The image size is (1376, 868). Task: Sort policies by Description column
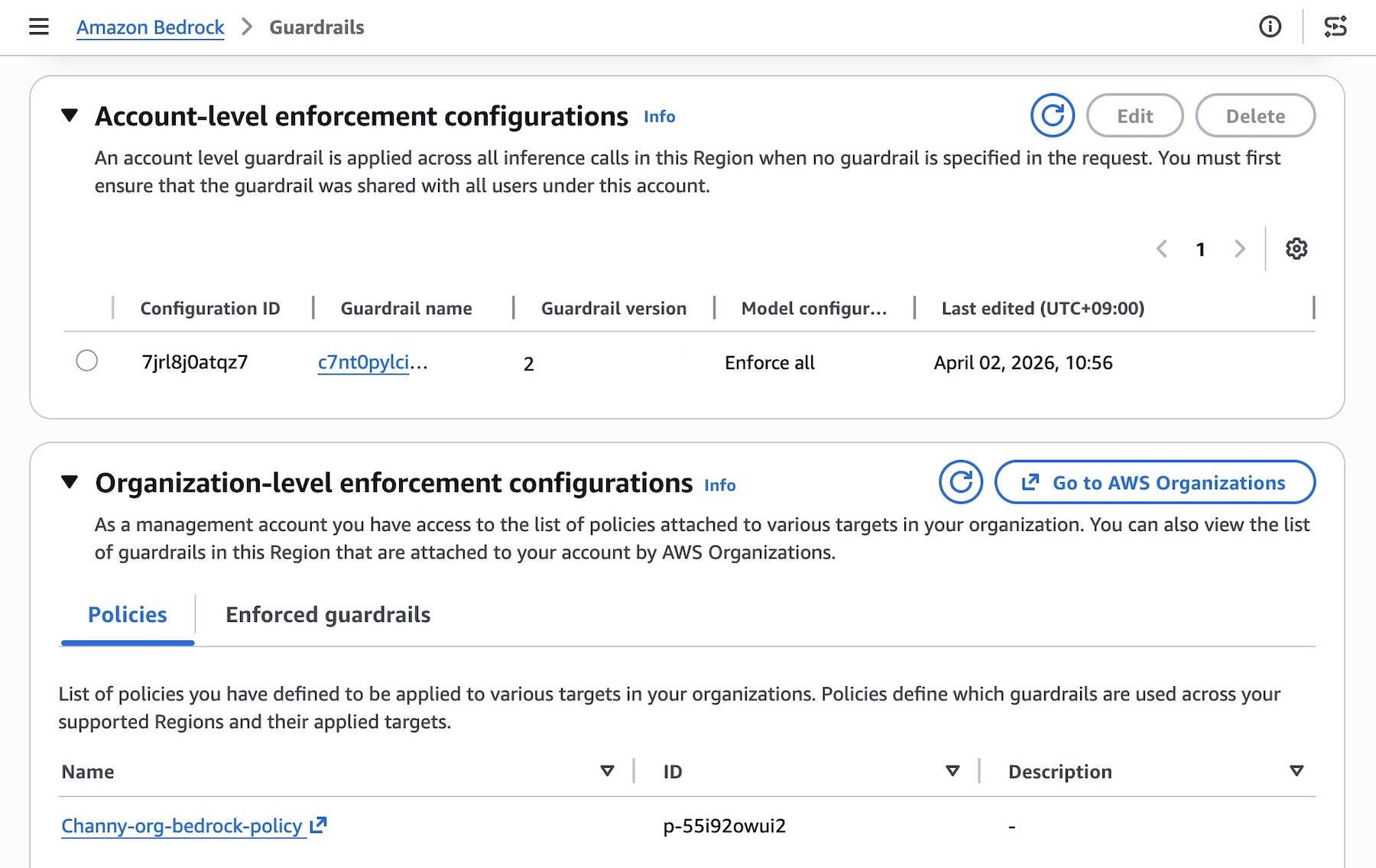[x=1296, y=771]
